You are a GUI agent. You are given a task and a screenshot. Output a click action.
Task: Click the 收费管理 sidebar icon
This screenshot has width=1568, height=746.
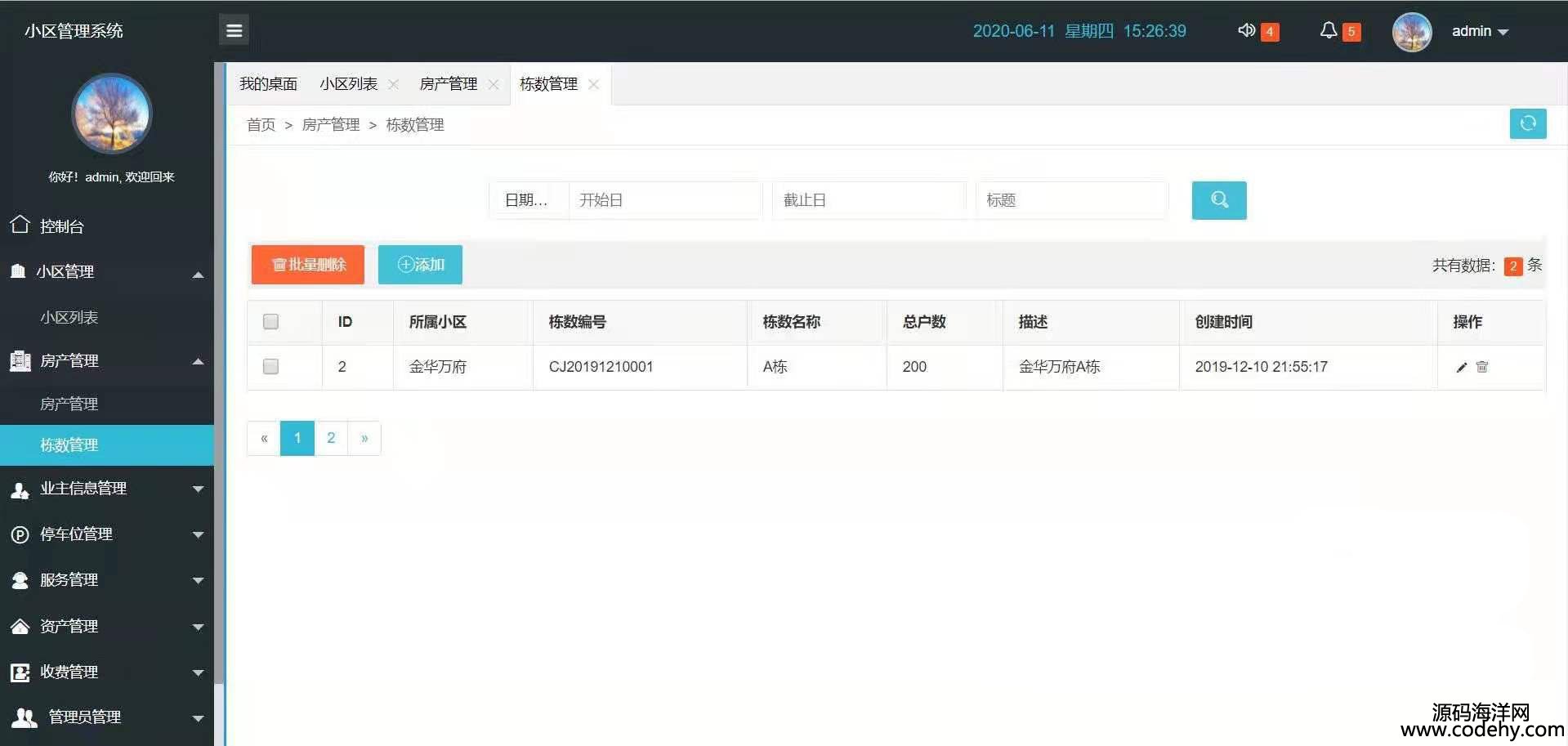click(x=20, y=672)
